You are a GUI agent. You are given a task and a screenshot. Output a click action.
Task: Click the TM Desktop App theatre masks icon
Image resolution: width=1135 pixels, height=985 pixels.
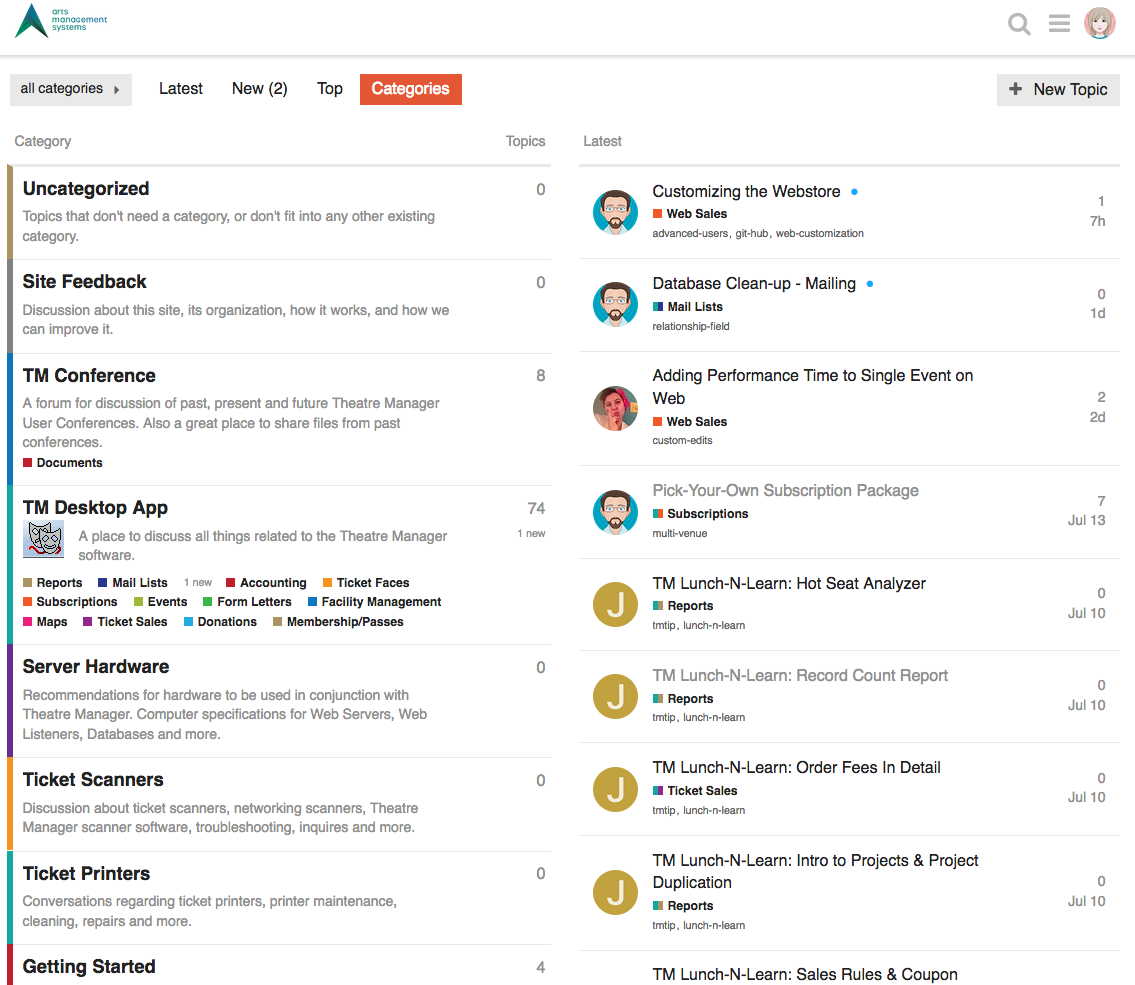[x=44, y=538]
